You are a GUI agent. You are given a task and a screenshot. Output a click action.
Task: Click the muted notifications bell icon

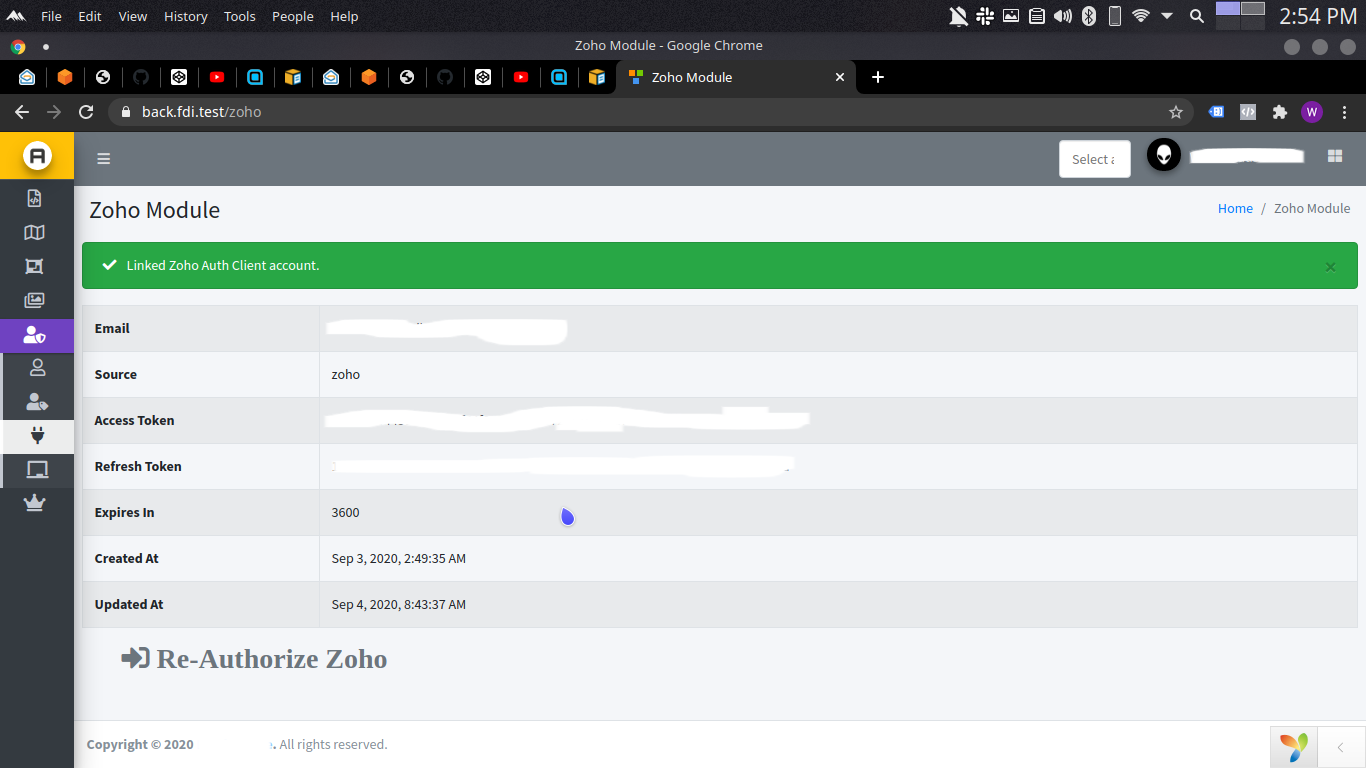(958, 16)
